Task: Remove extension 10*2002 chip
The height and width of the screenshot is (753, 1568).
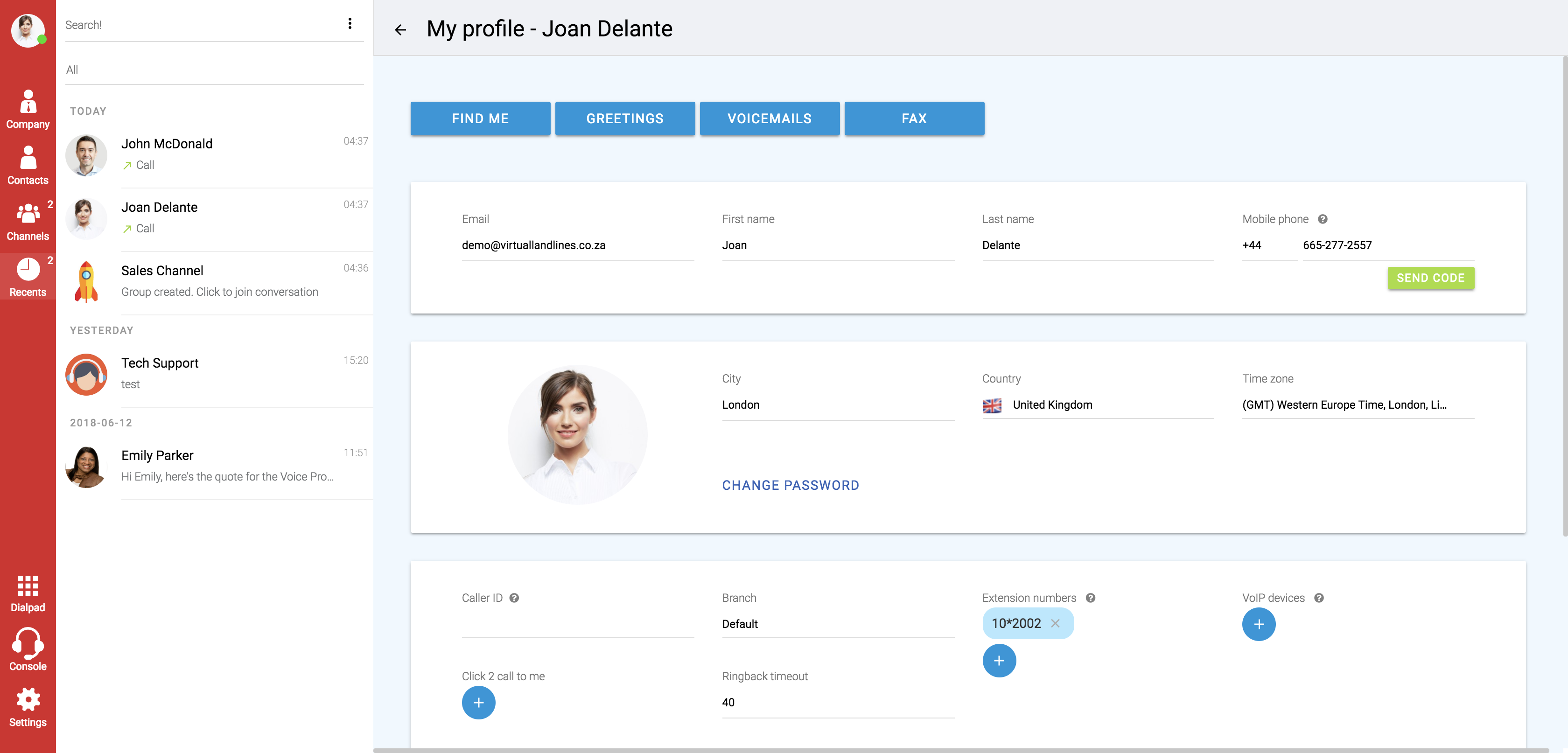Action: pyautogui.click(x=1056, y=623)
